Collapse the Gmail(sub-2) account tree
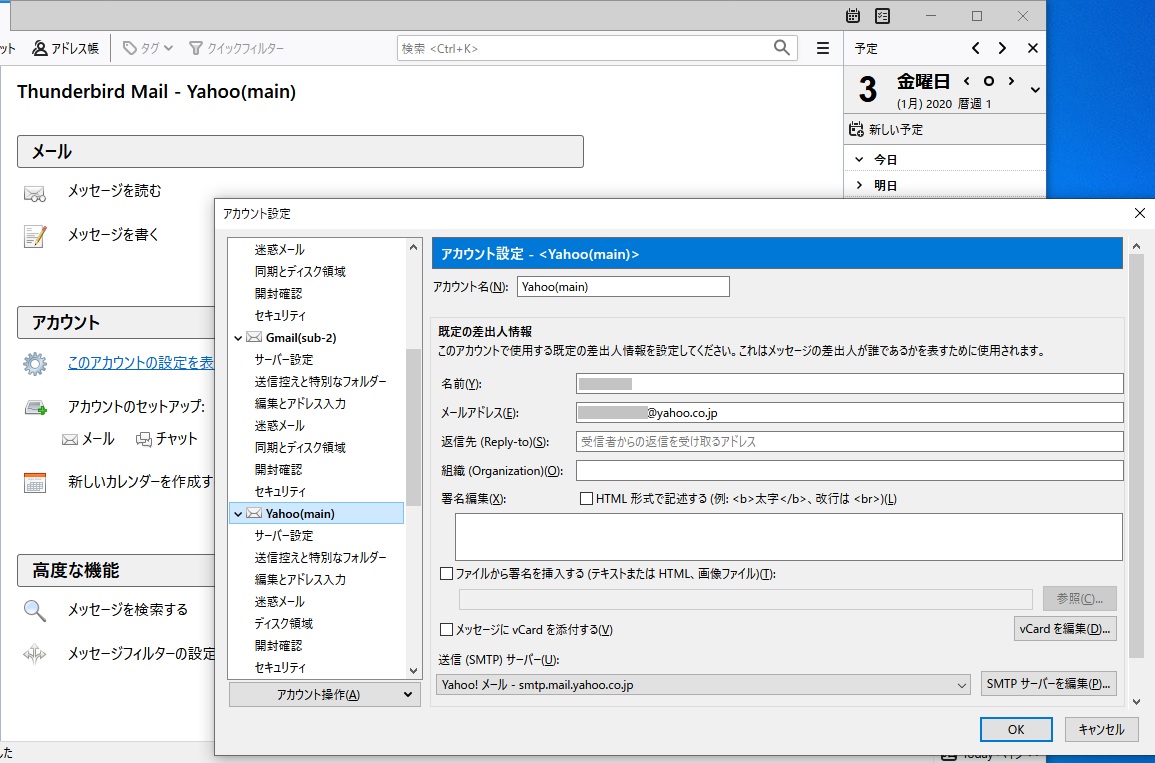 pos(237,338)
